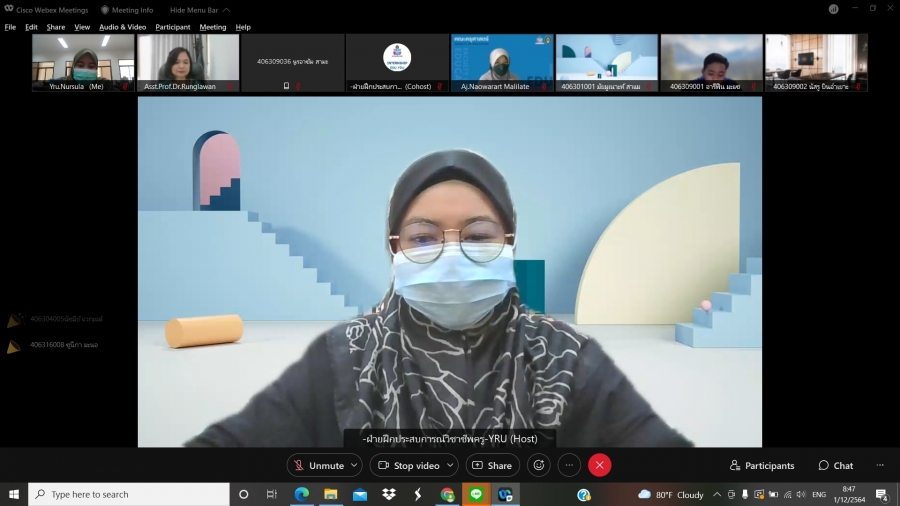Click the Windows taskbar search box
900x506 pixels.
point(130,494)
